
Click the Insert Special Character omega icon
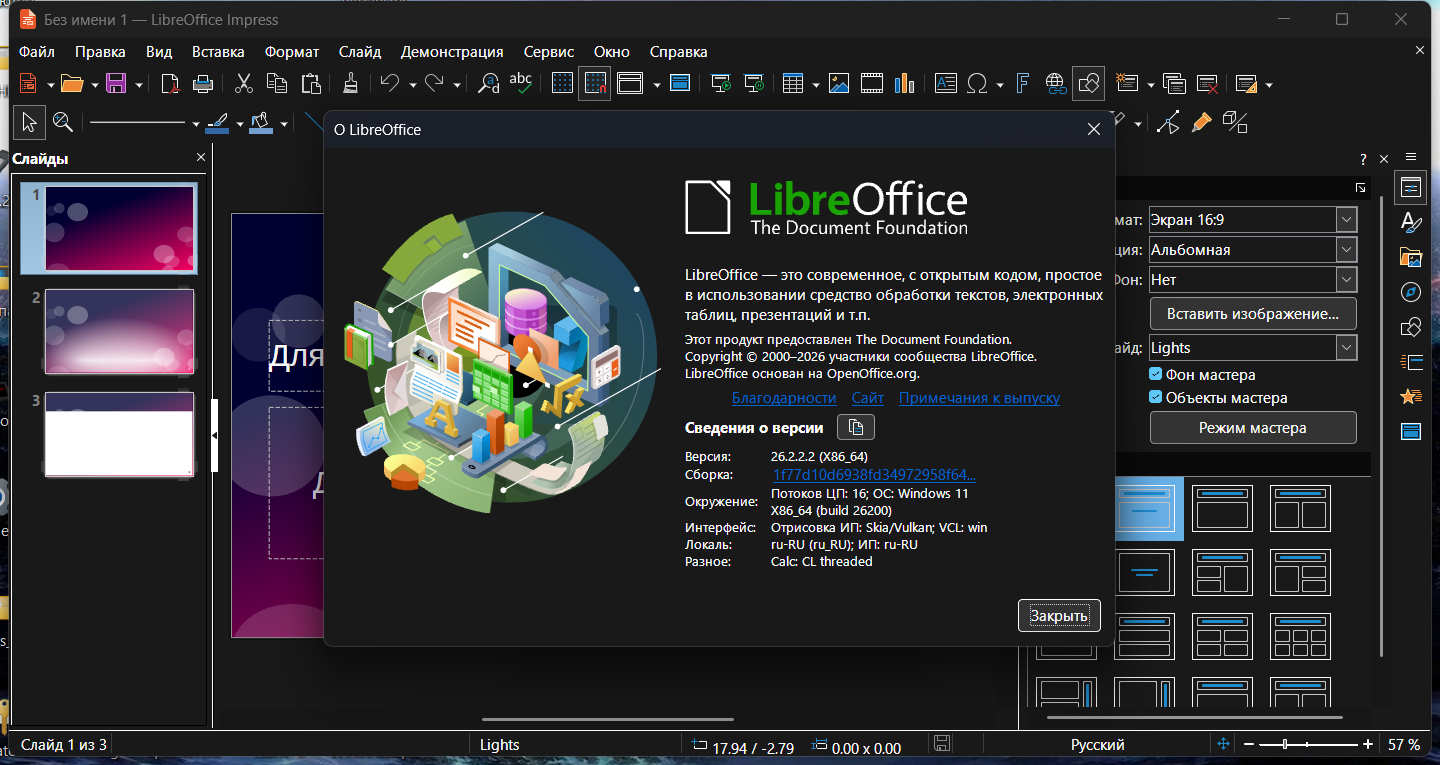977,84
